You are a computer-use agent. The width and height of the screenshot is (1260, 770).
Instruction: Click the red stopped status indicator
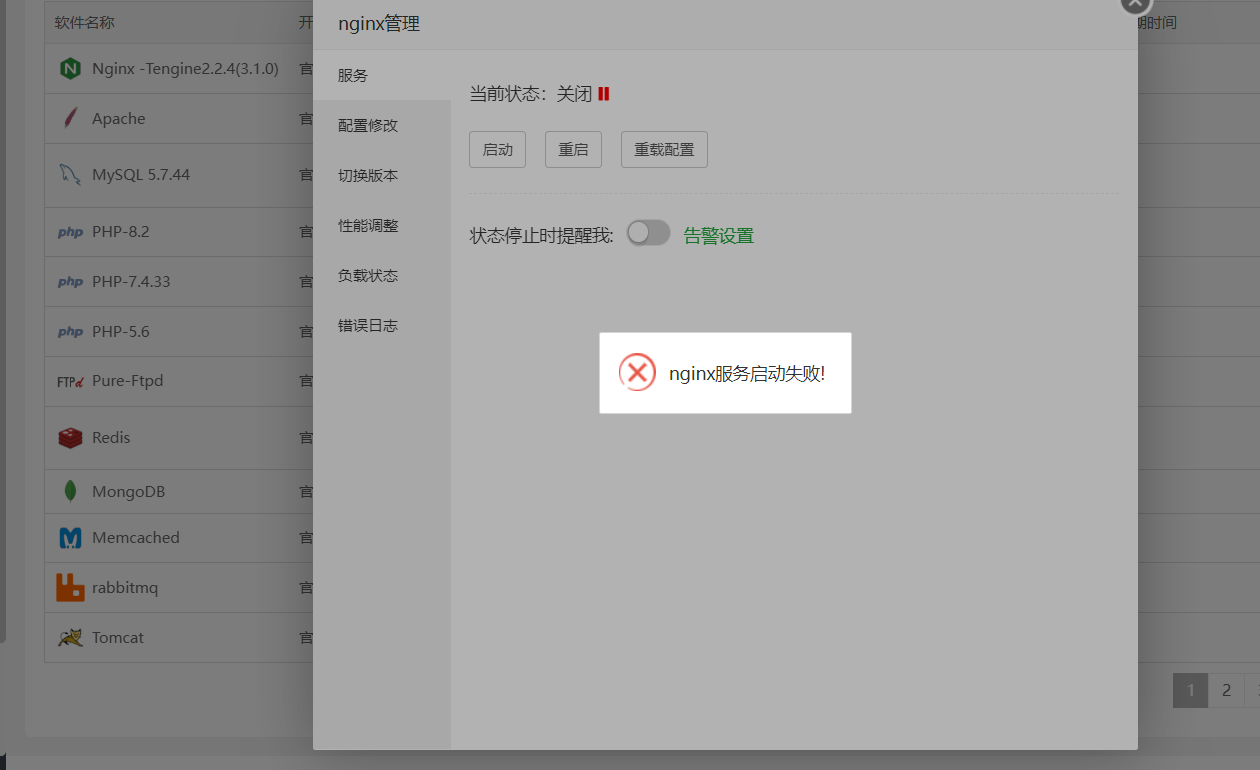[x=604, y=94]
